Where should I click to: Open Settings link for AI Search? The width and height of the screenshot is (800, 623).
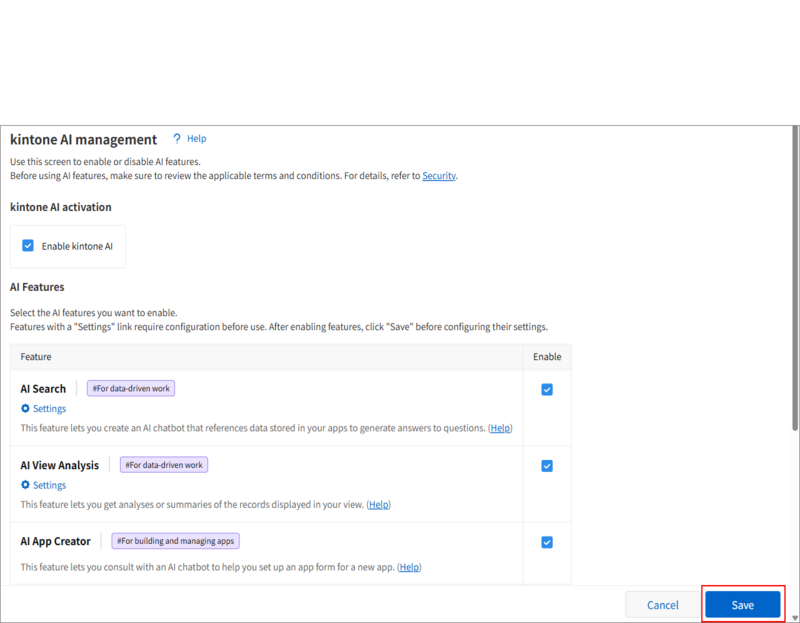click(x=49, y=409)
